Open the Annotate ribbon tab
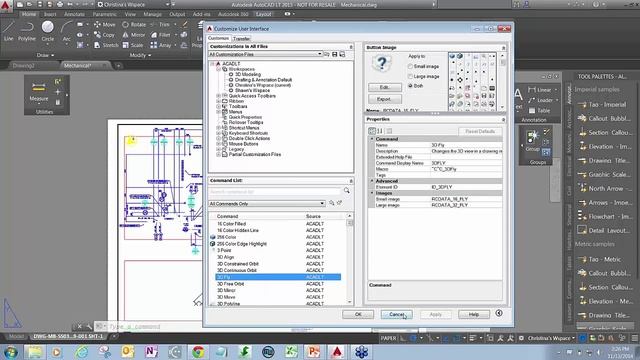Image resolution: width=640 pixels, height=360 pixels. [74, 14]
